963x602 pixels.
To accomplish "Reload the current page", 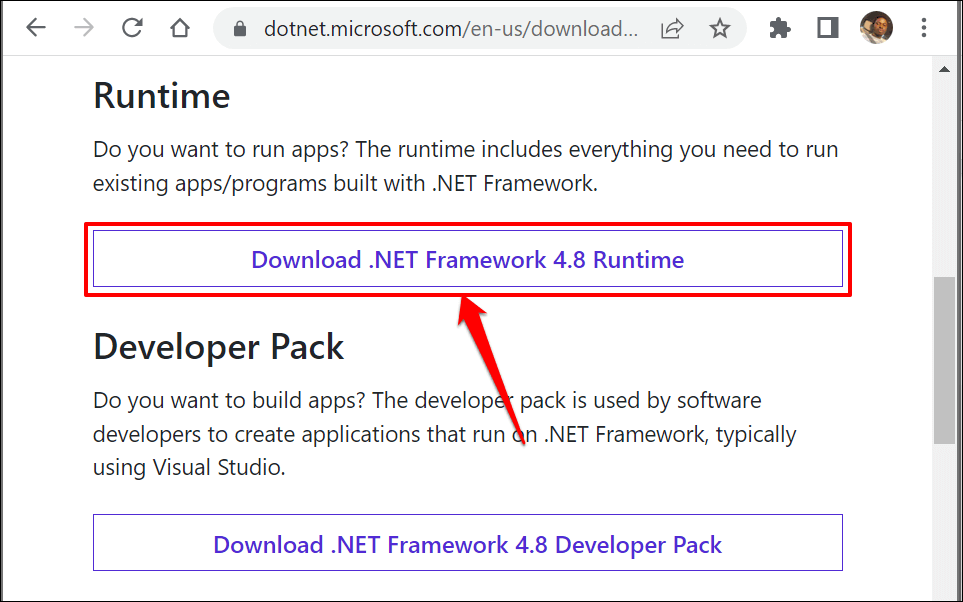I will [x=132, y=28].
